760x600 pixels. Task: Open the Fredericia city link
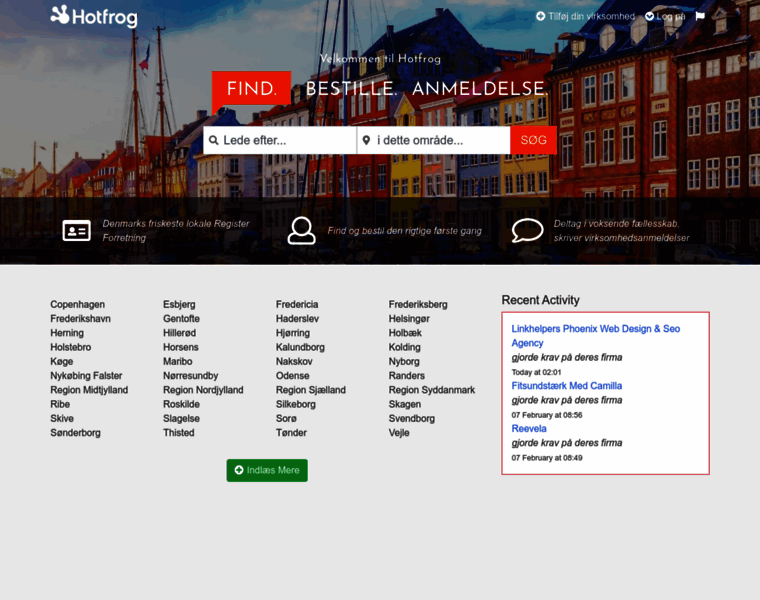pos(297,304)
